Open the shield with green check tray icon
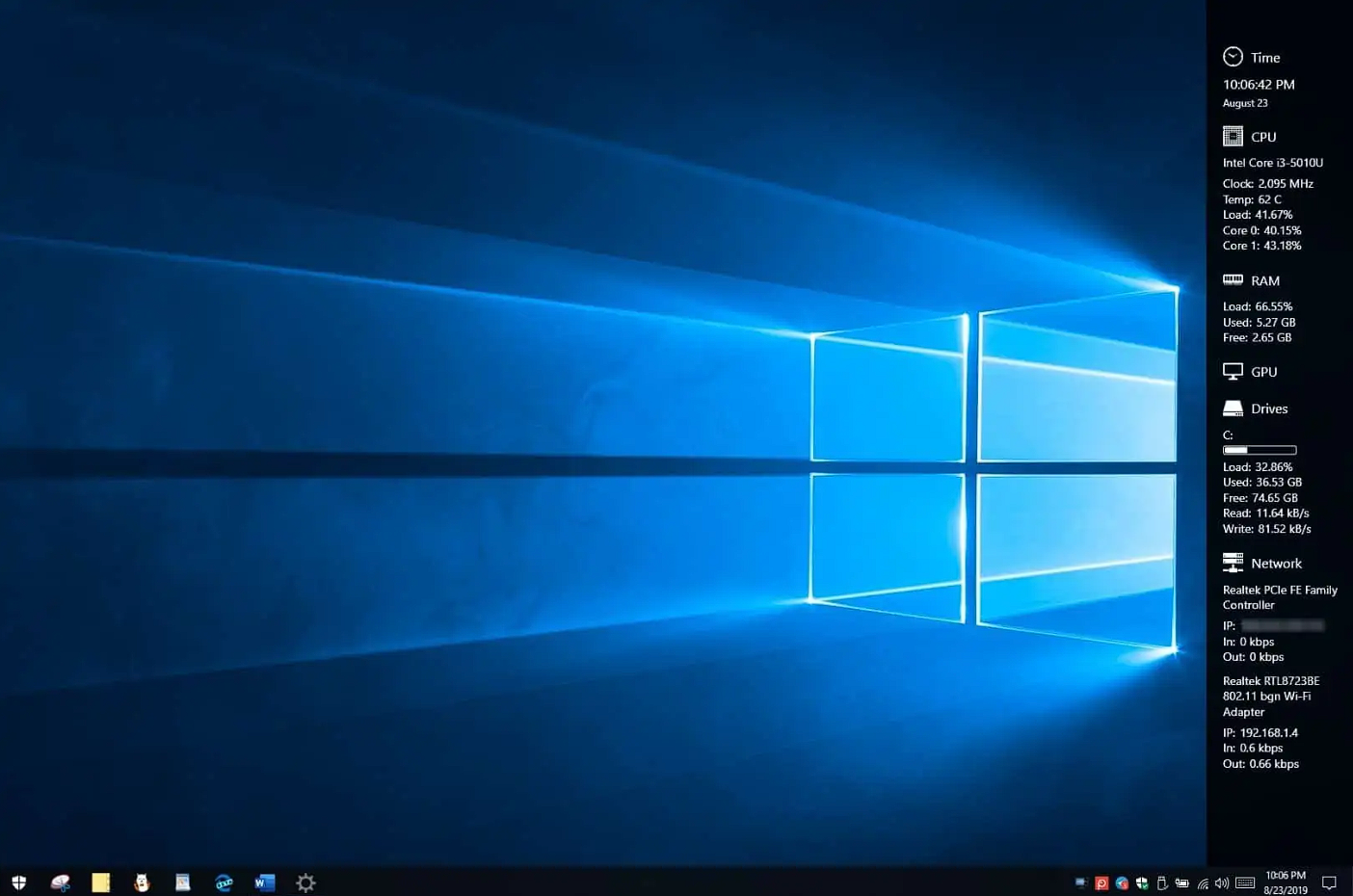Screen dimensions: 1353x896 pyautogui.click(x=1142, y=883)
